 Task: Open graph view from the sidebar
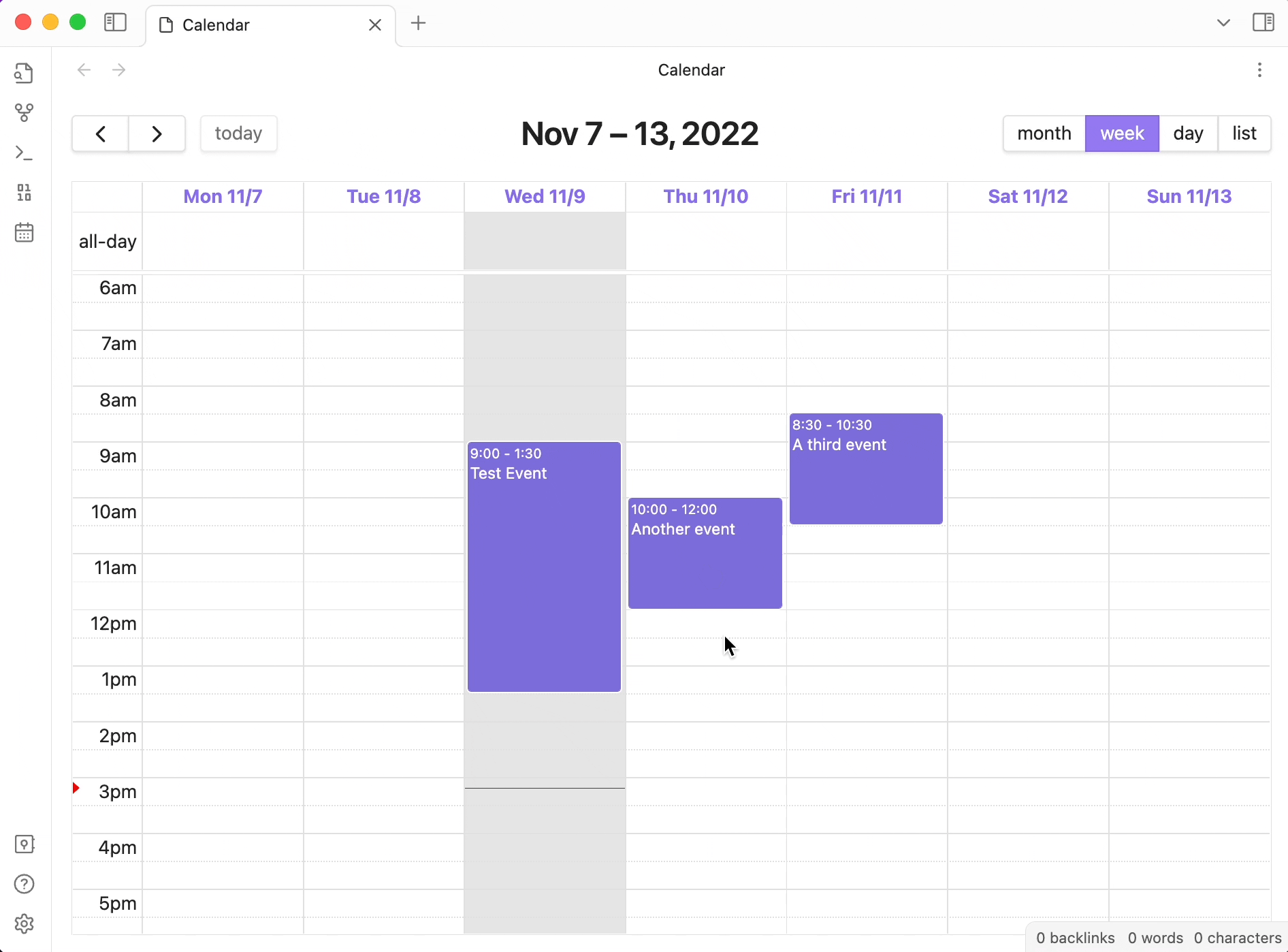25,112
